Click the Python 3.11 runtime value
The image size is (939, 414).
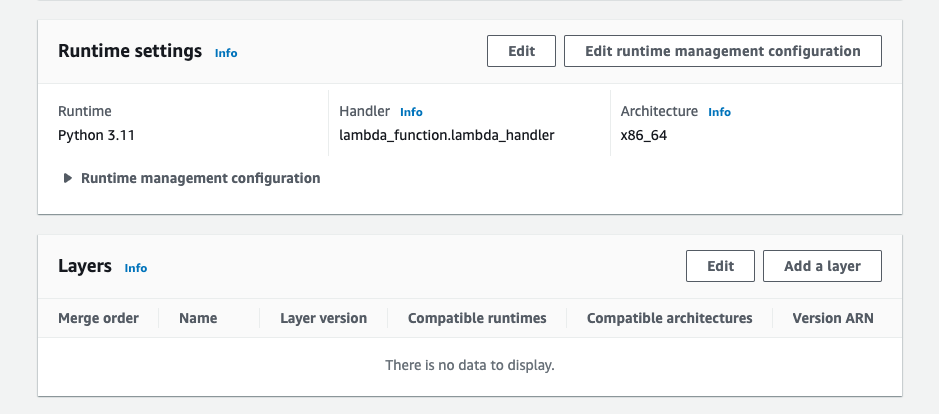pyautogui.click(x=96, y=135)
